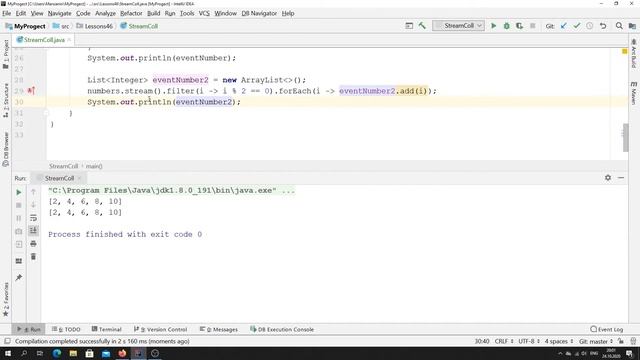
Task: Open the StreamColl run configuration dropdown
Action: point(458,26)
